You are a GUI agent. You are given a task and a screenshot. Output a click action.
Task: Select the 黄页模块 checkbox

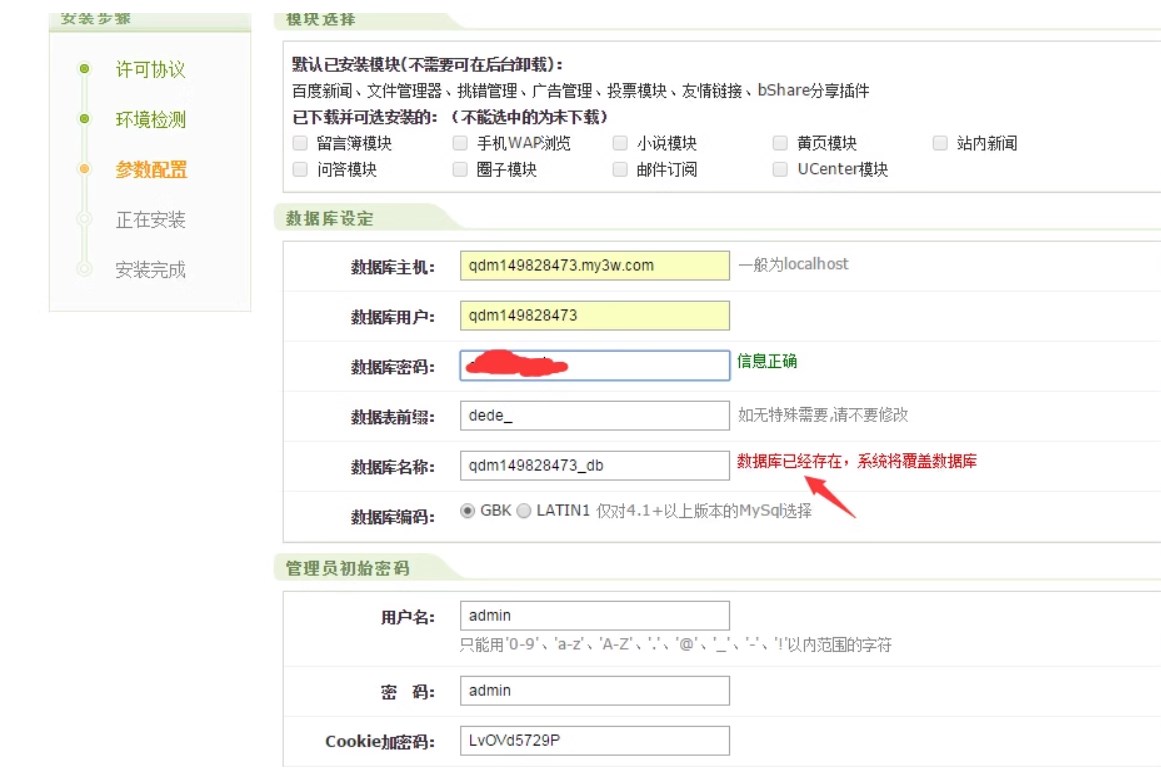780,143
